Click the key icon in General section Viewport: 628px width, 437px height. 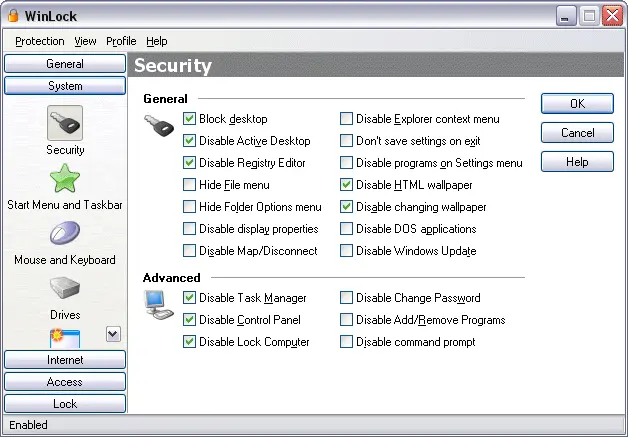(x=159, y=125)
